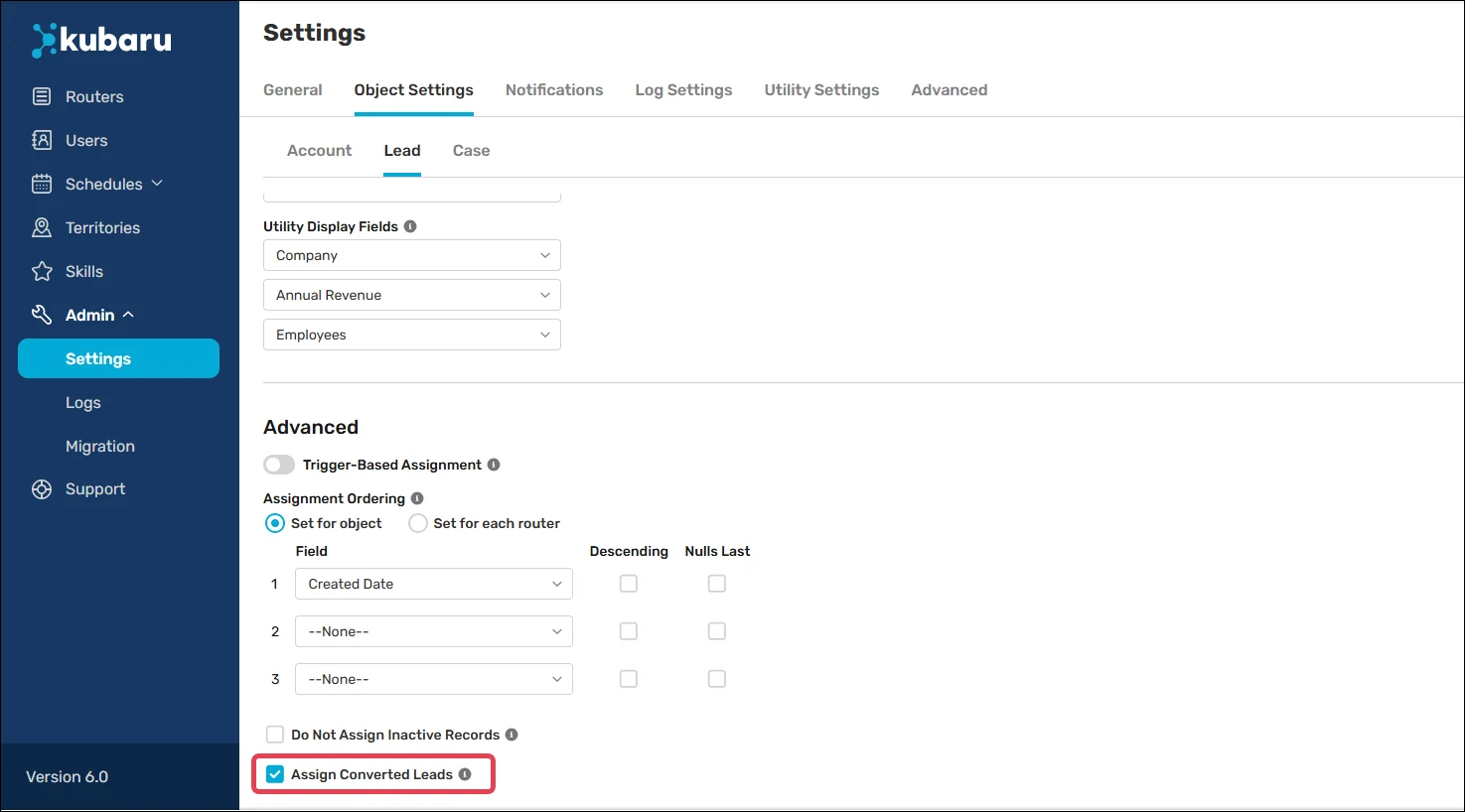Open the Notifications tab
The width and height of the screenshot is (1465, 812).
tap(554, 89)
